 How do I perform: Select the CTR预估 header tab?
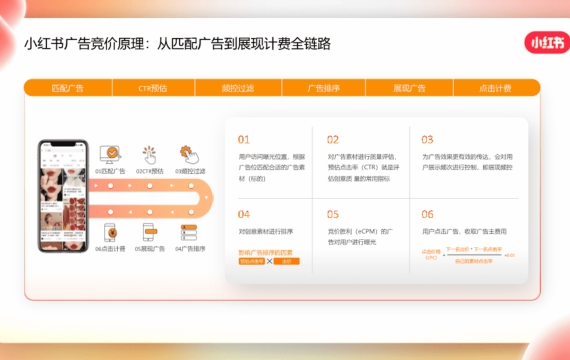click(x=153, y=88)
